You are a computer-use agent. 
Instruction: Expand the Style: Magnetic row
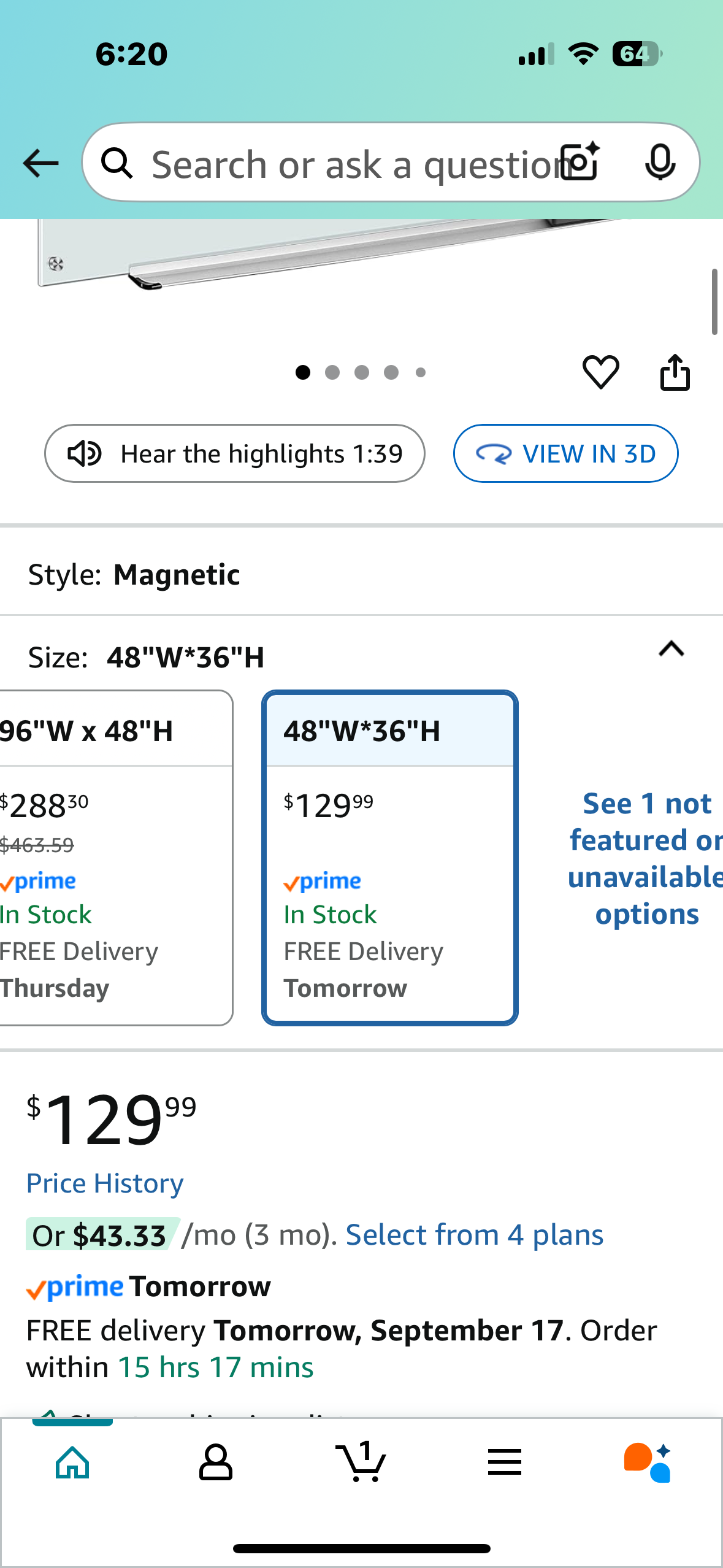[361, 575]
